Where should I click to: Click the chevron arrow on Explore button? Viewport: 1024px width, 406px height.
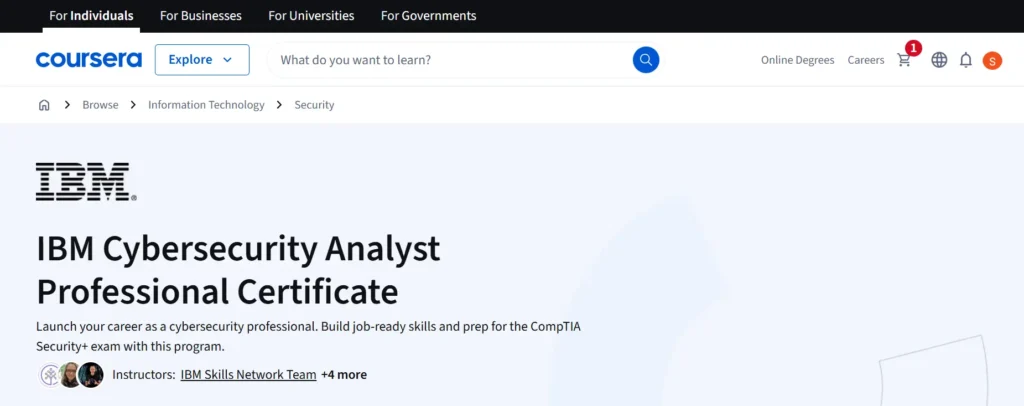pos(227,60)
